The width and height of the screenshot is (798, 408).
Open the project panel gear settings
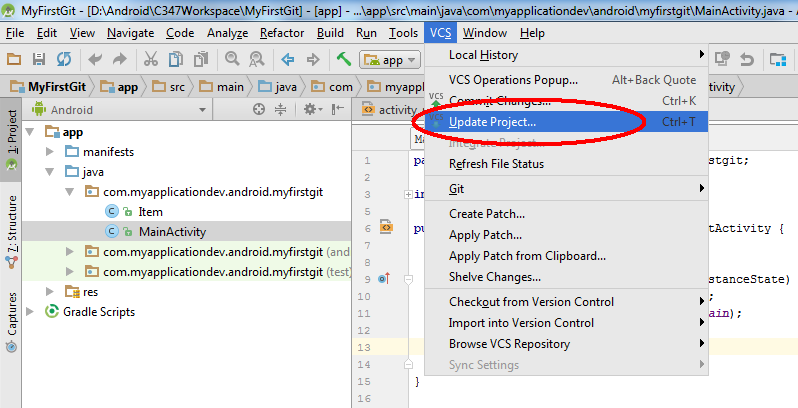[x=311, y=110]
